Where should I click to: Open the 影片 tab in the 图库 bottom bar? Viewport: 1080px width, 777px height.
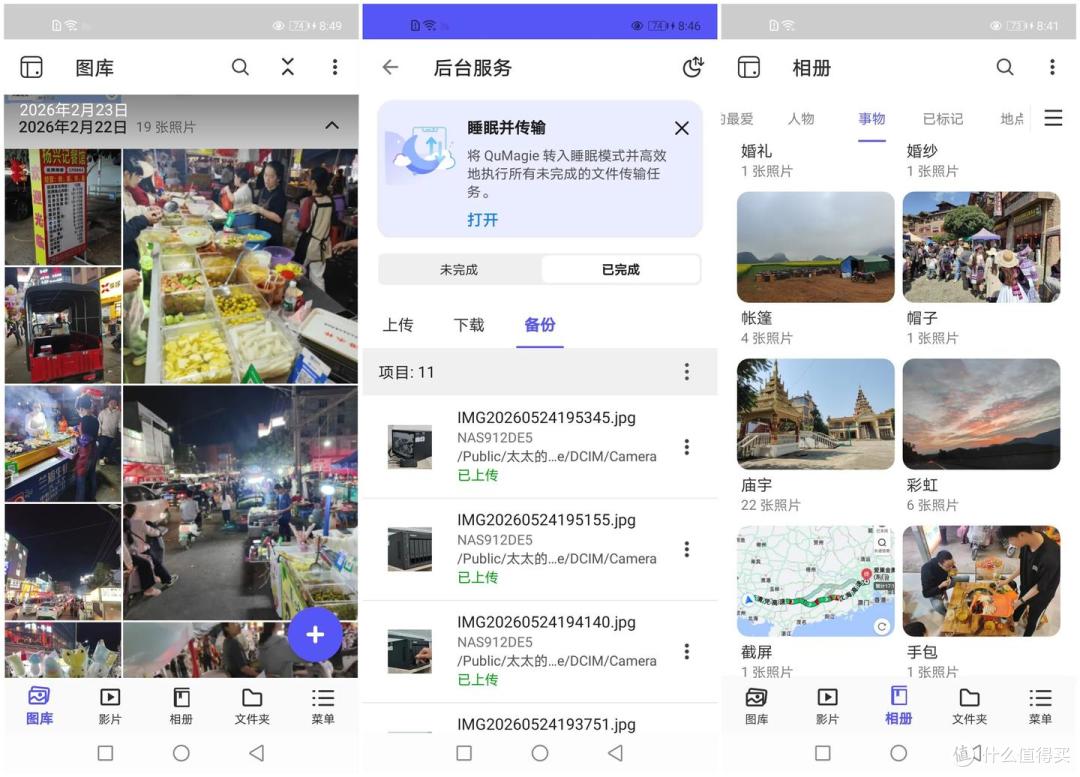pos(110,706)
